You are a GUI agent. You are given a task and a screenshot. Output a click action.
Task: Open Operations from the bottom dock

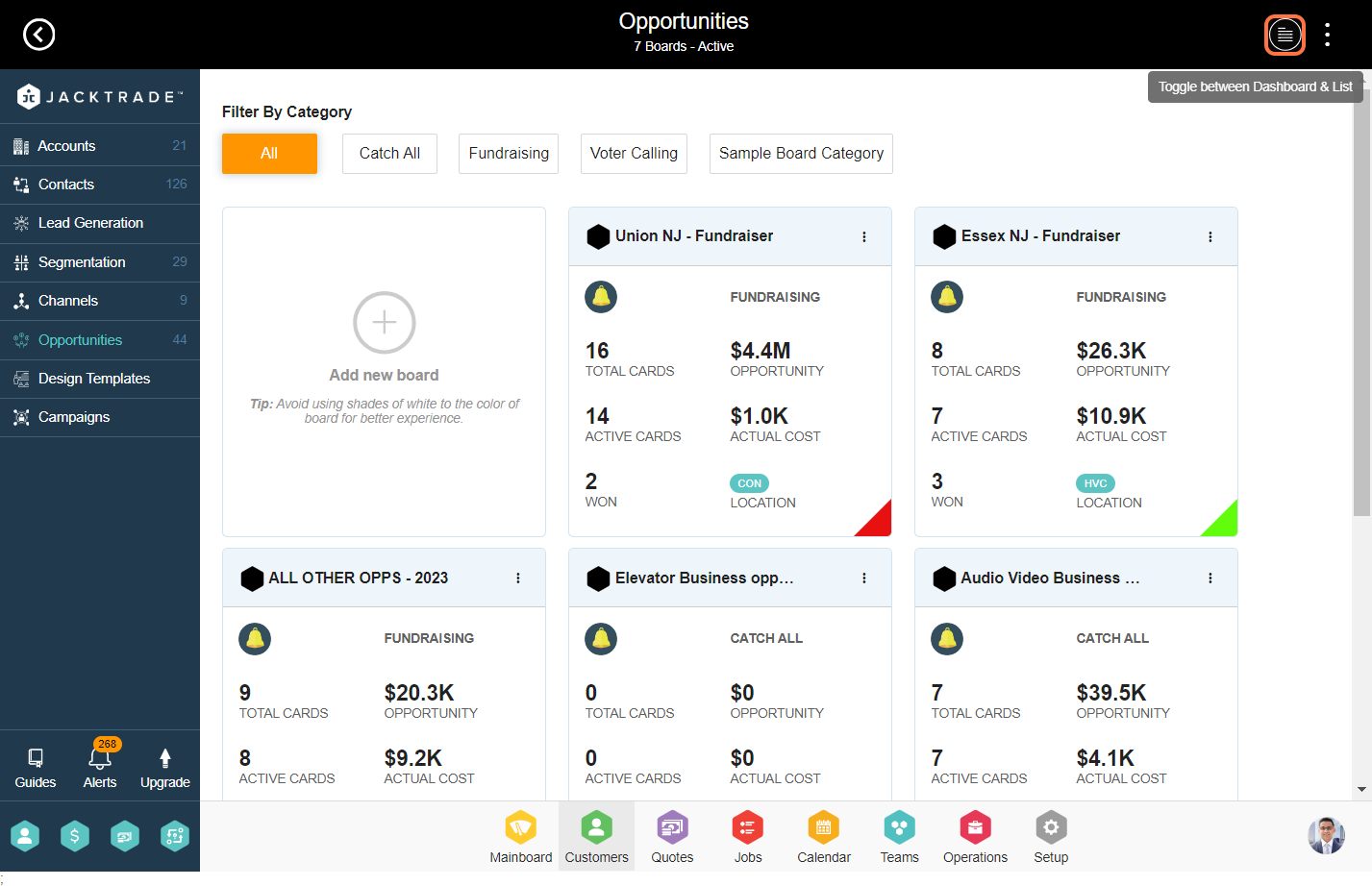pyautogui.click(x=975, y=837)
